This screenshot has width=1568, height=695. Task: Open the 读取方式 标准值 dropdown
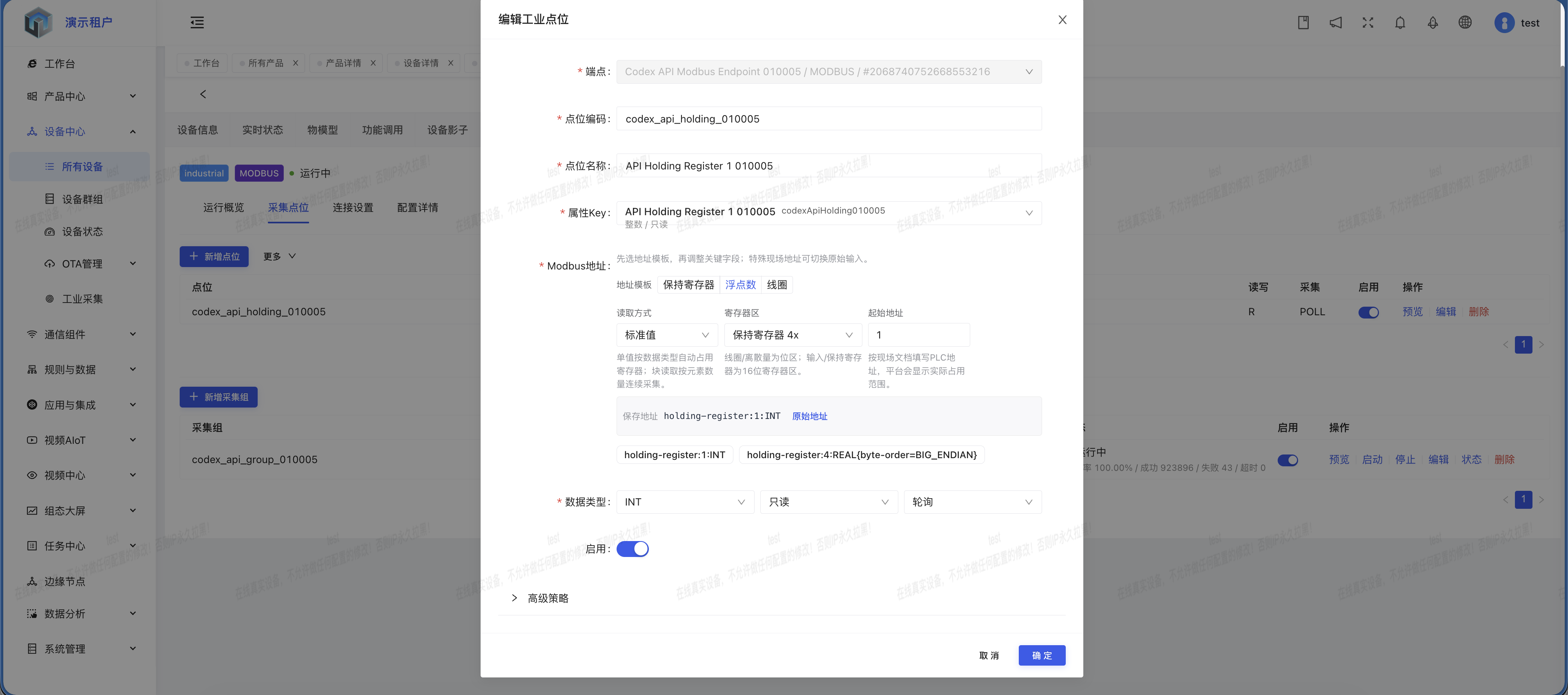(x=666, y=335)
